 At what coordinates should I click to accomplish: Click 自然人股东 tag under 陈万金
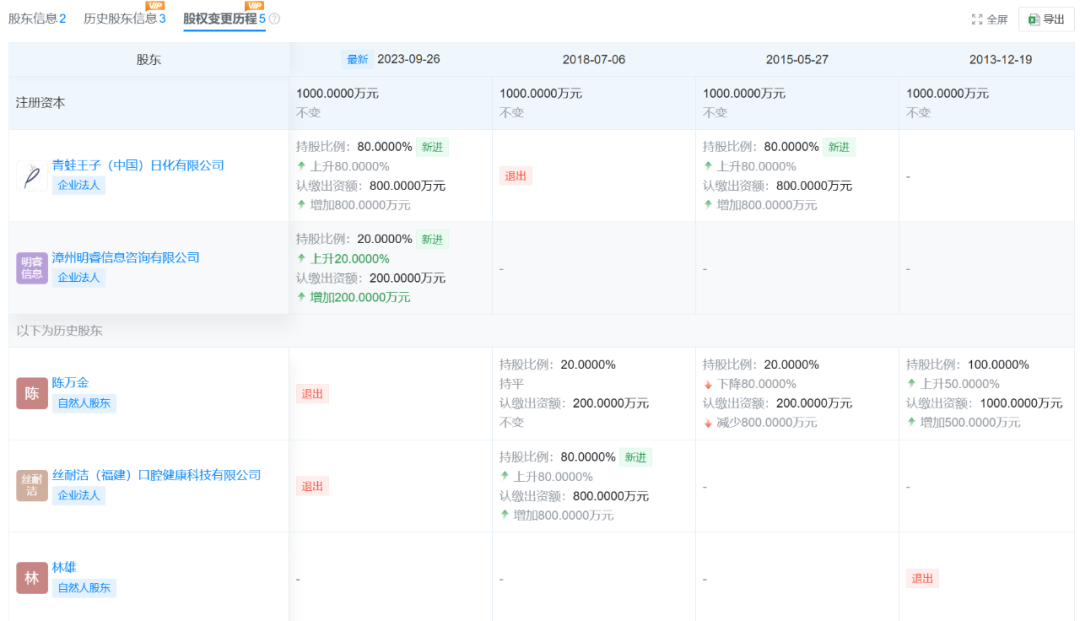click(x=84, y=403)
